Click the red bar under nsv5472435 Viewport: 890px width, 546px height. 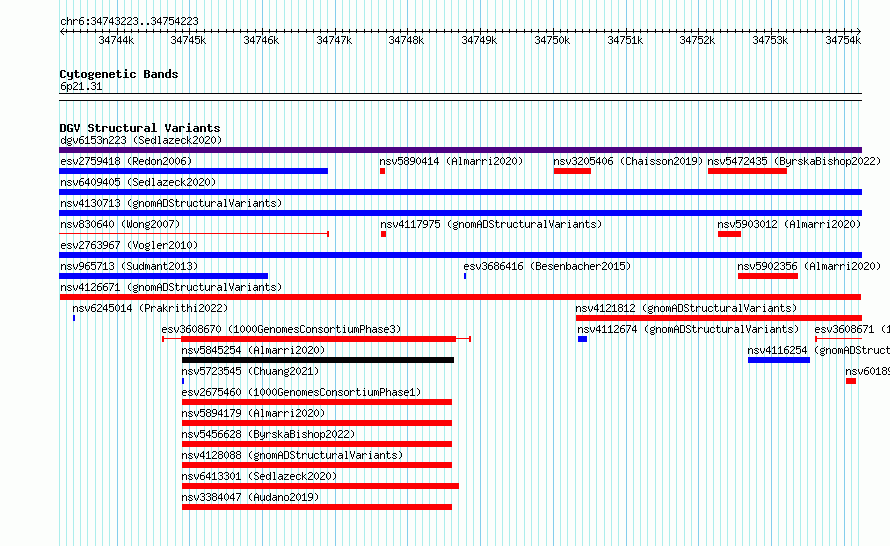coord(747,171)
